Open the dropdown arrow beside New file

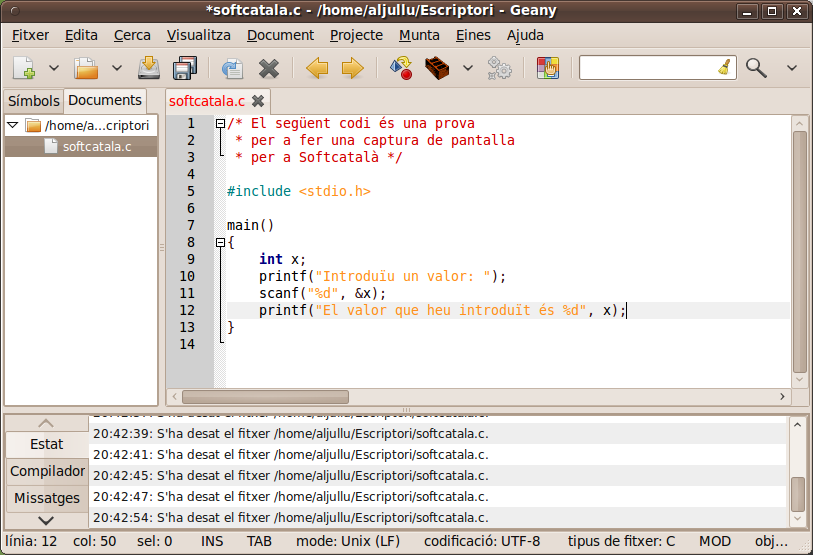click(x=54, y=68)
